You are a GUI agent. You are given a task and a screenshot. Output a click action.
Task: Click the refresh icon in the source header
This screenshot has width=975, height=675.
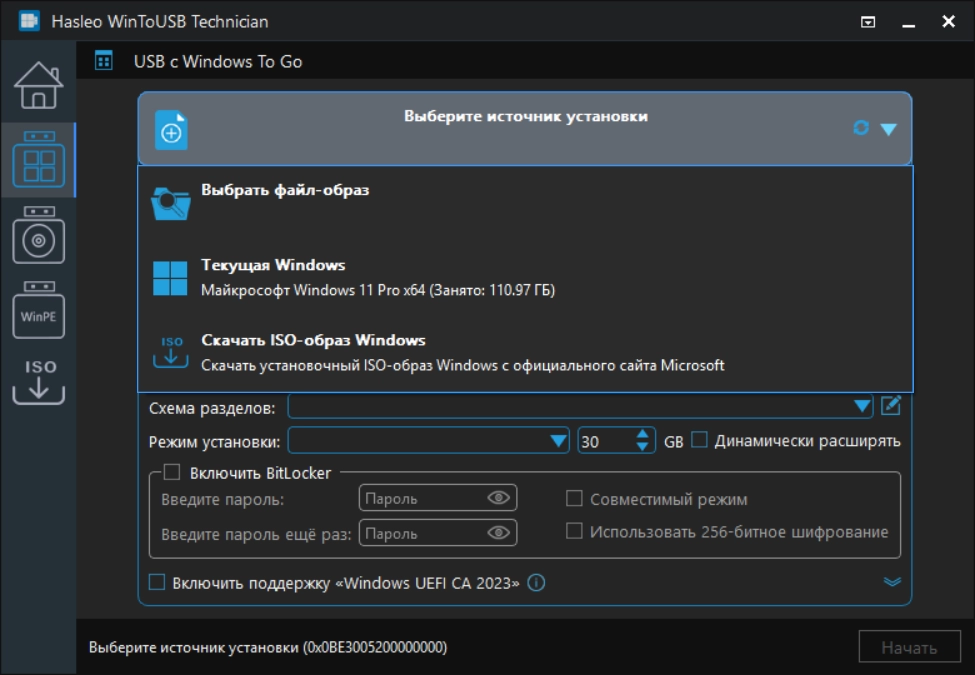click(x=861, y=127)
